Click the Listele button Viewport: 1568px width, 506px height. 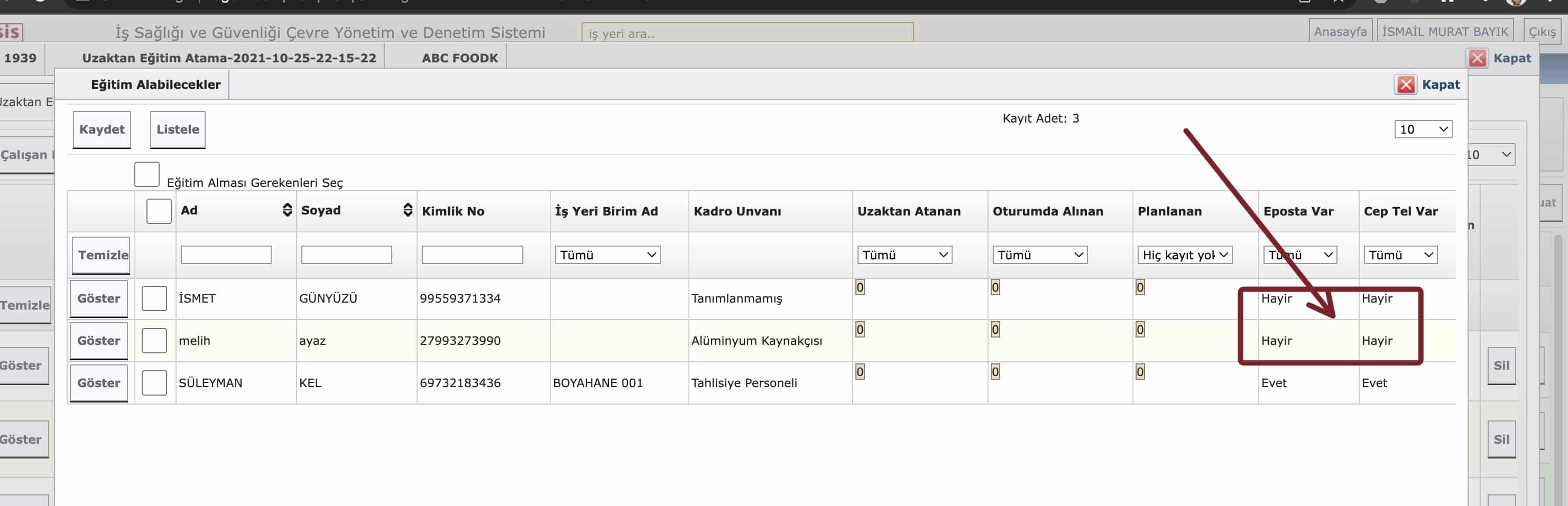tap(177, 129)
